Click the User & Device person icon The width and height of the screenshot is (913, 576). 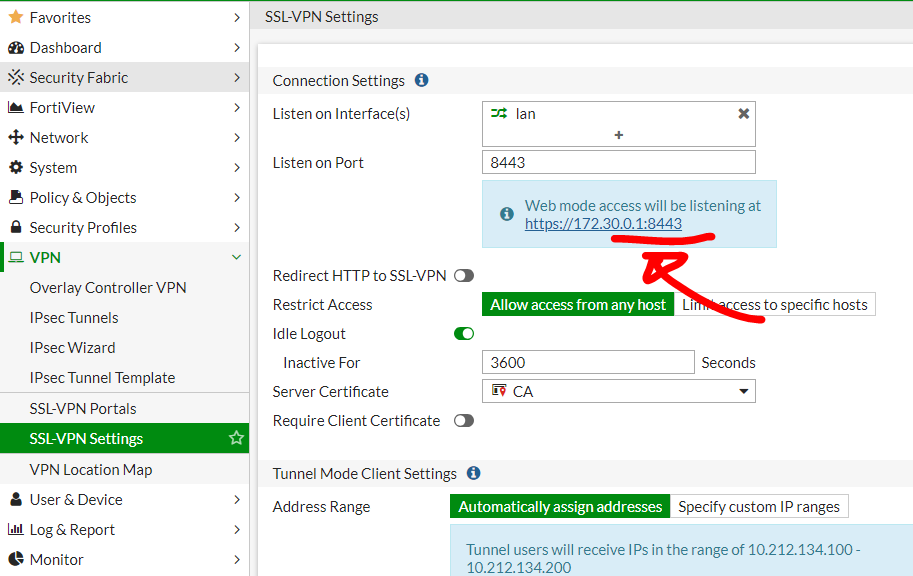(16, 499)
